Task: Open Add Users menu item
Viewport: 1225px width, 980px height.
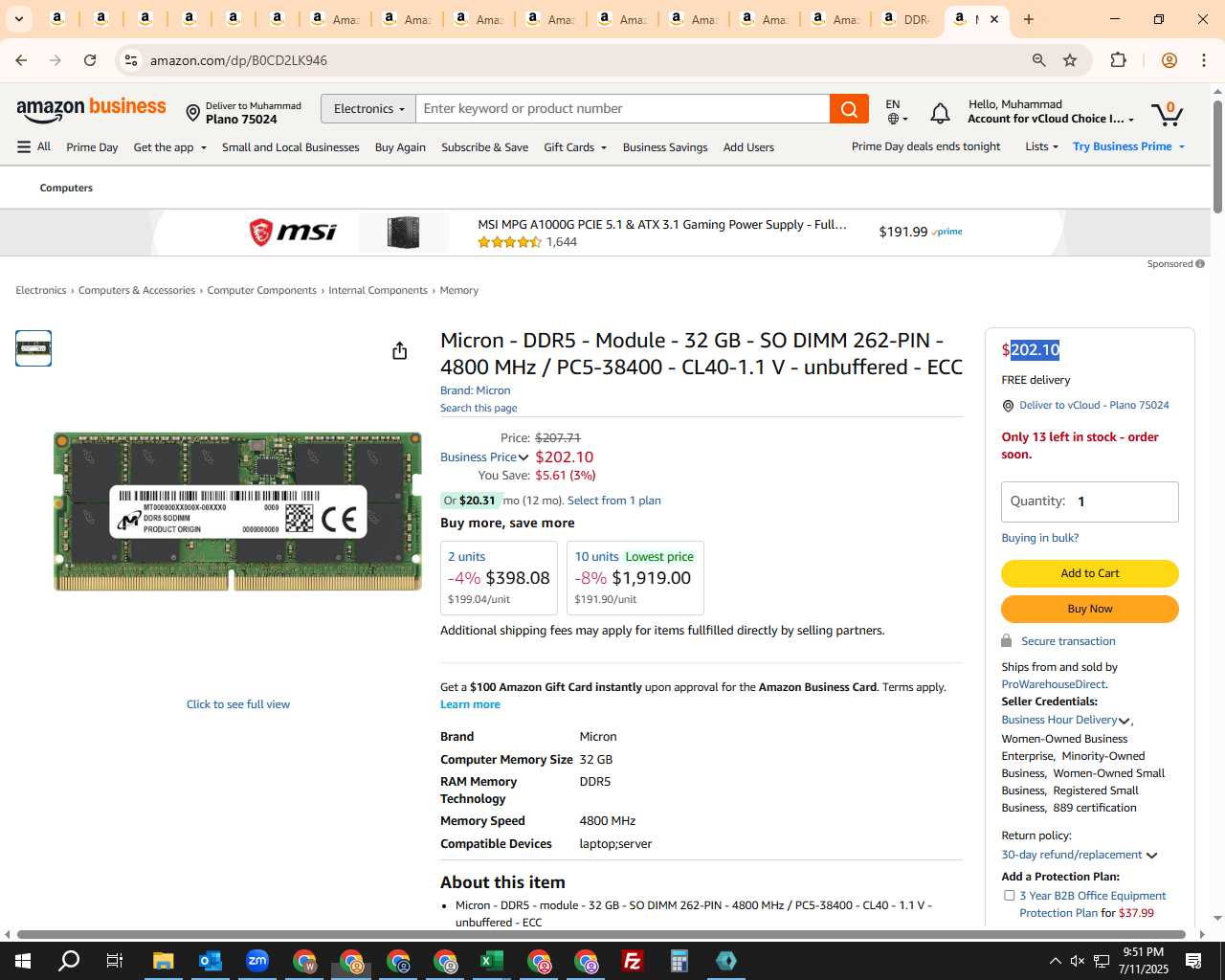Action: pos(748,147)
